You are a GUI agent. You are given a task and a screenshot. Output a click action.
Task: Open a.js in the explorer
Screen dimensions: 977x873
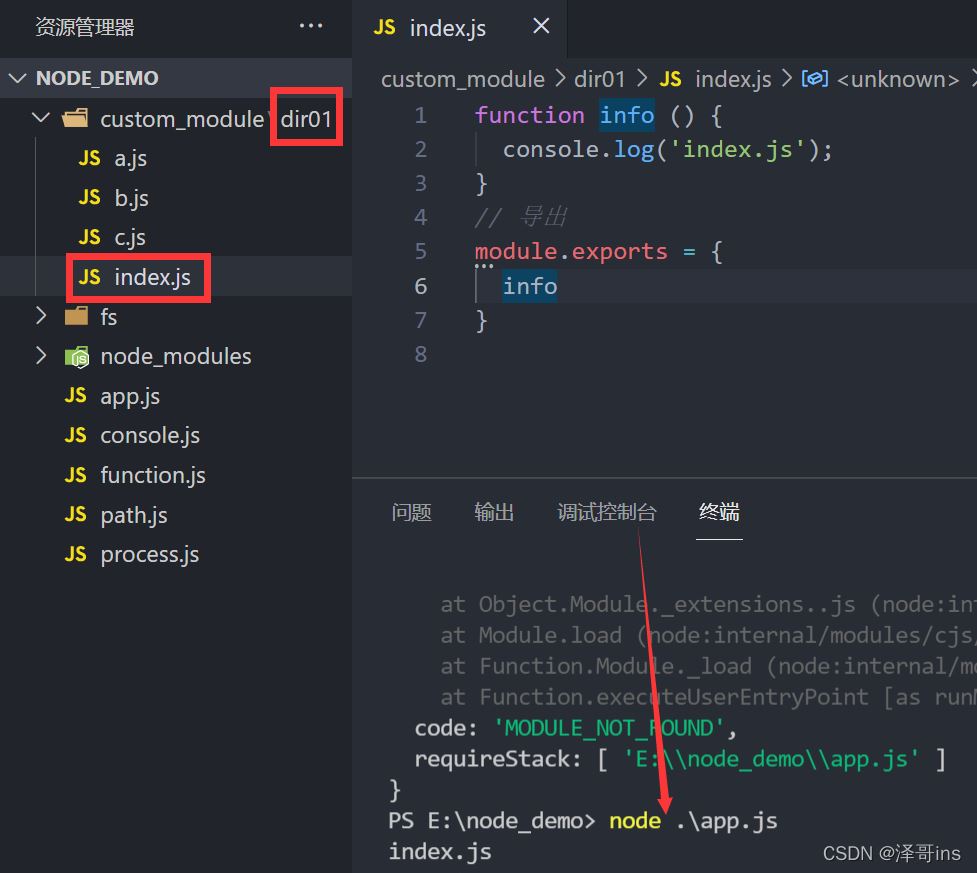[130, 158]
